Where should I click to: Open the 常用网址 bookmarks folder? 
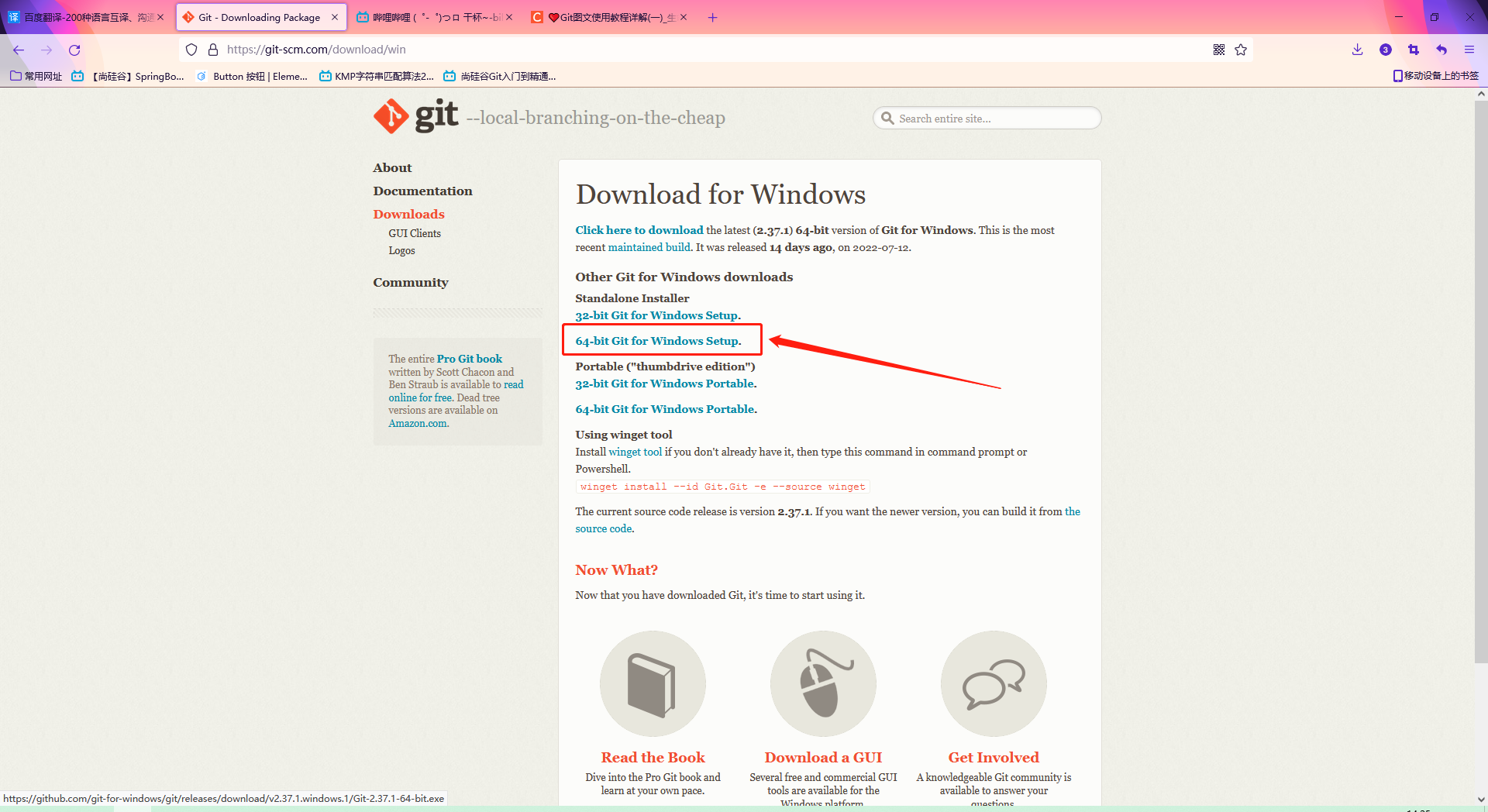36,76
